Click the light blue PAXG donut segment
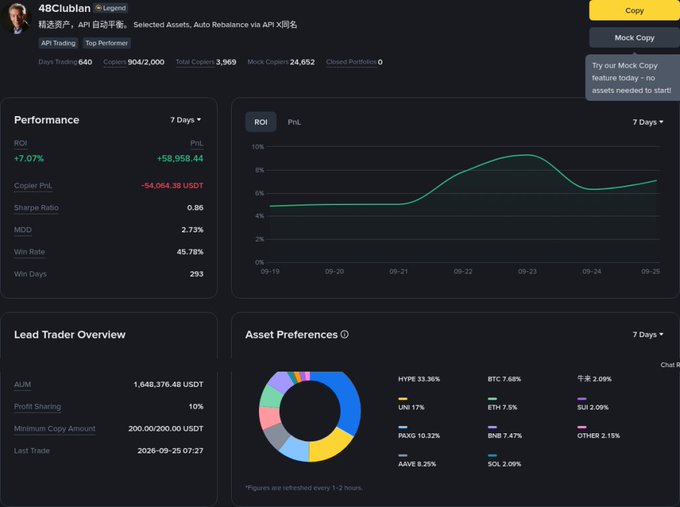This screenshot has width=680, height=507. 295,449
